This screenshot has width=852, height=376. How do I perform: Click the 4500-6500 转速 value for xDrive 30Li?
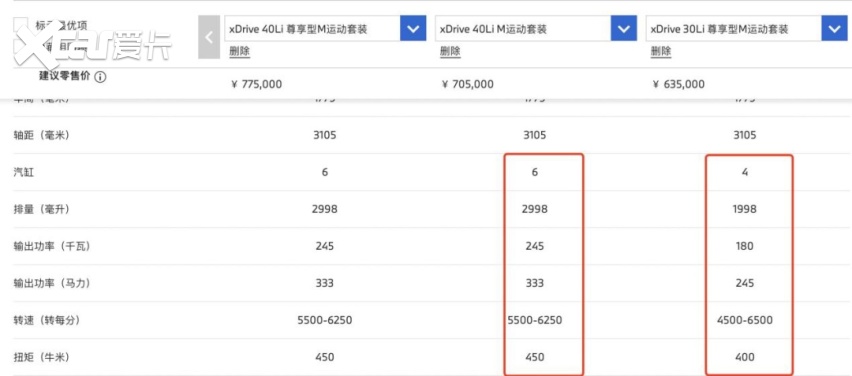[x=744, y=320]
